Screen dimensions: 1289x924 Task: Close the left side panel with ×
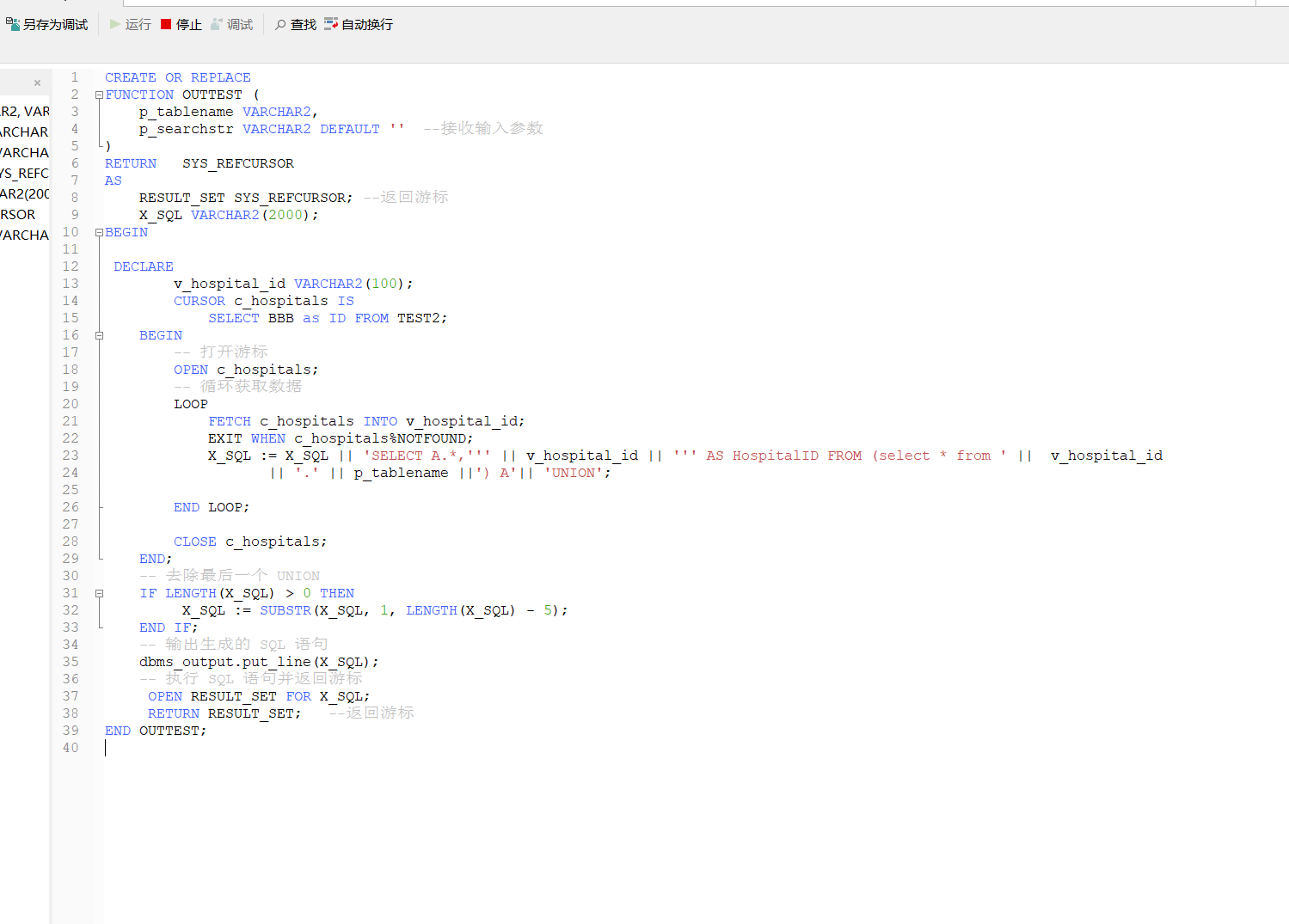[37, 83]
